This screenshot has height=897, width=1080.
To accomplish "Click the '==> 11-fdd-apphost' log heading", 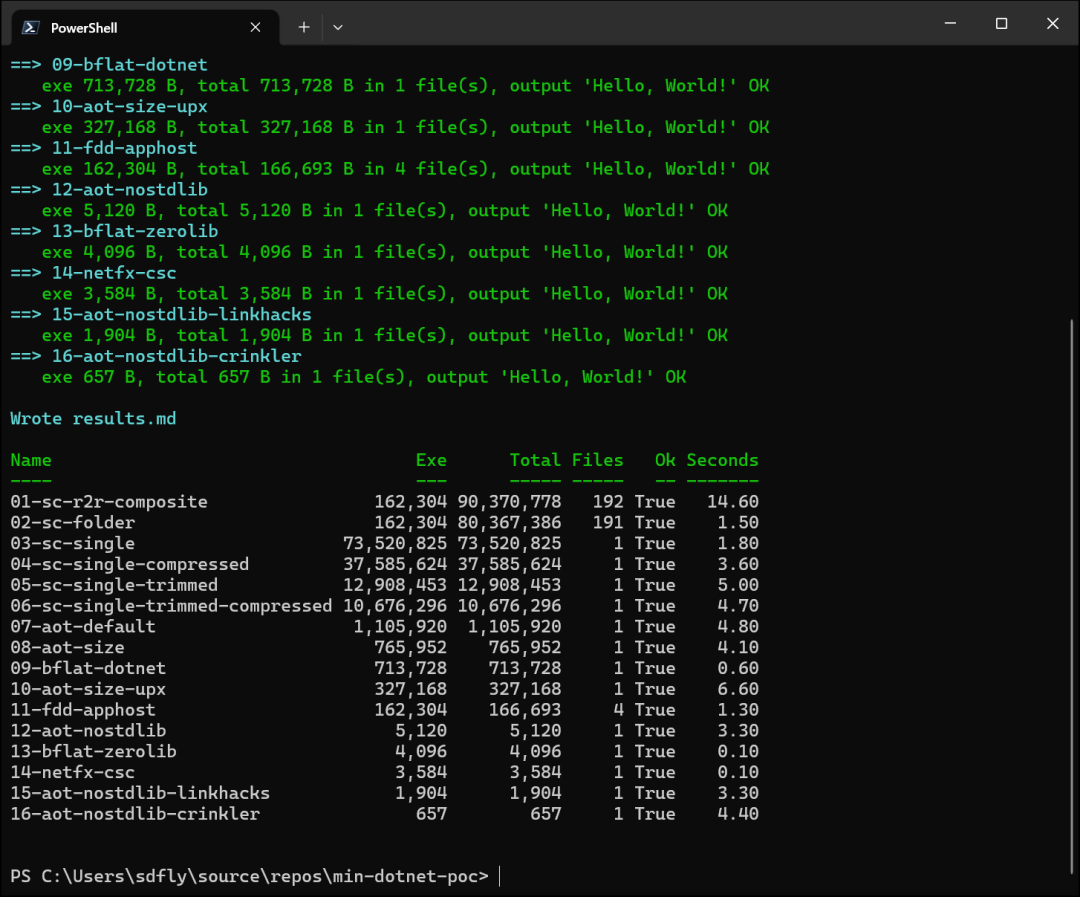I will [103, 147].
